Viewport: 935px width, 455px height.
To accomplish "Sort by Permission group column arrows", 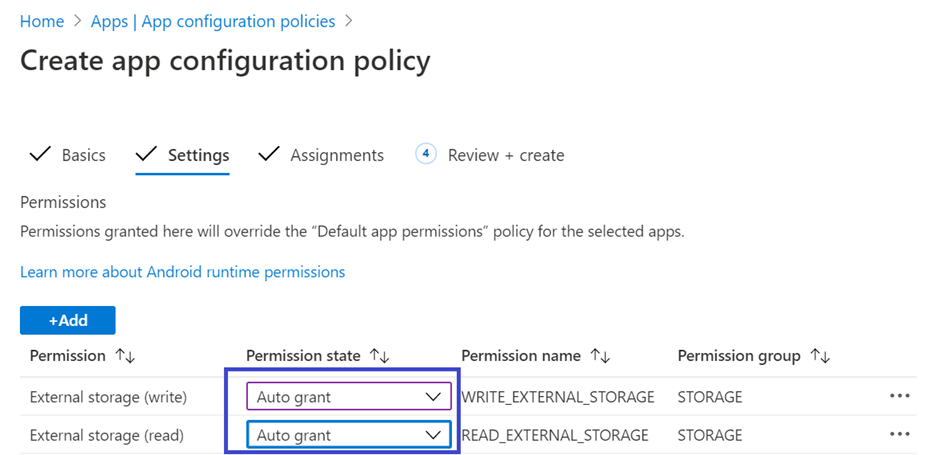I will 820,356.
